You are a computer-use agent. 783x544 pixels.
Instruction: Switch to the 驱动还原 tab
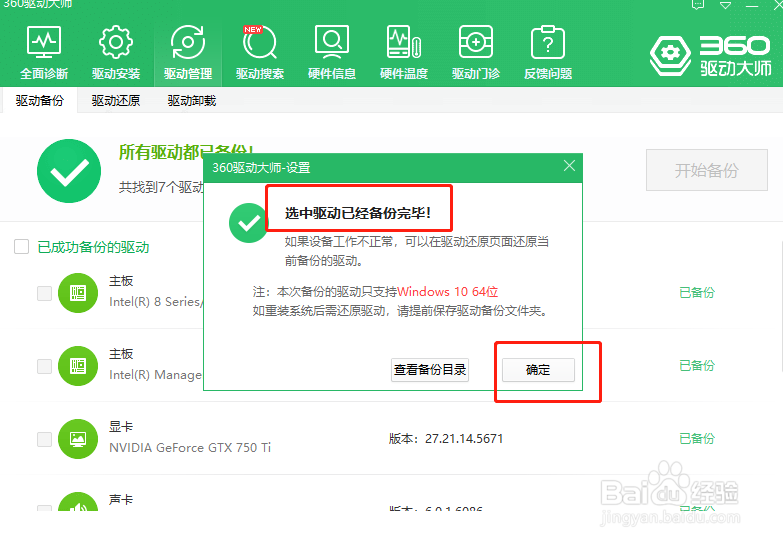115,100
